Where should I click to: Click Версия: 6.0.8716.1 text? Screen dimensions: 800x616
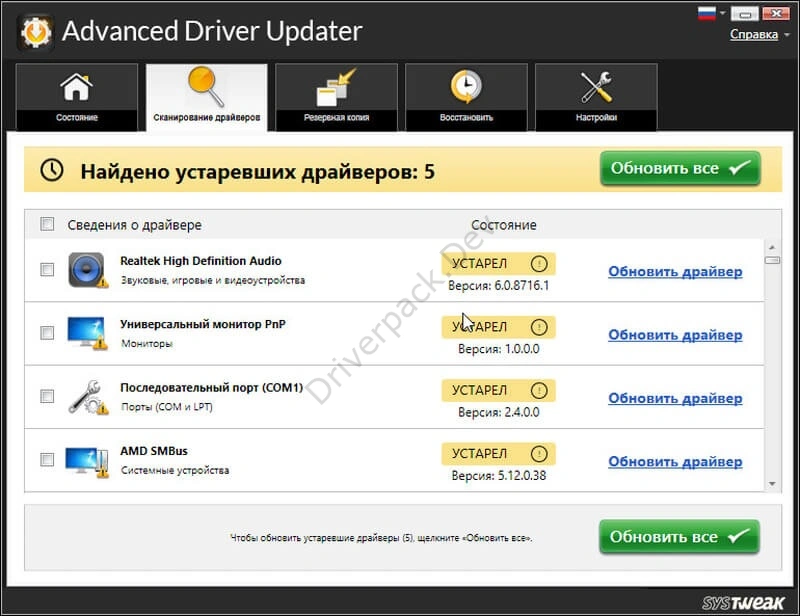(498, 285)
